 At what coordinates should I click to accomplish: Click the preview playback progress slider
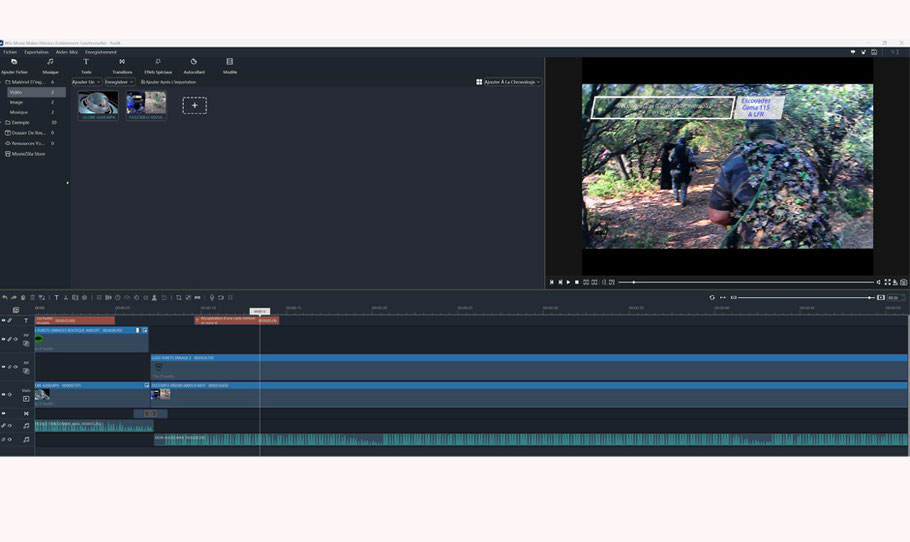(x=746, y=282)
